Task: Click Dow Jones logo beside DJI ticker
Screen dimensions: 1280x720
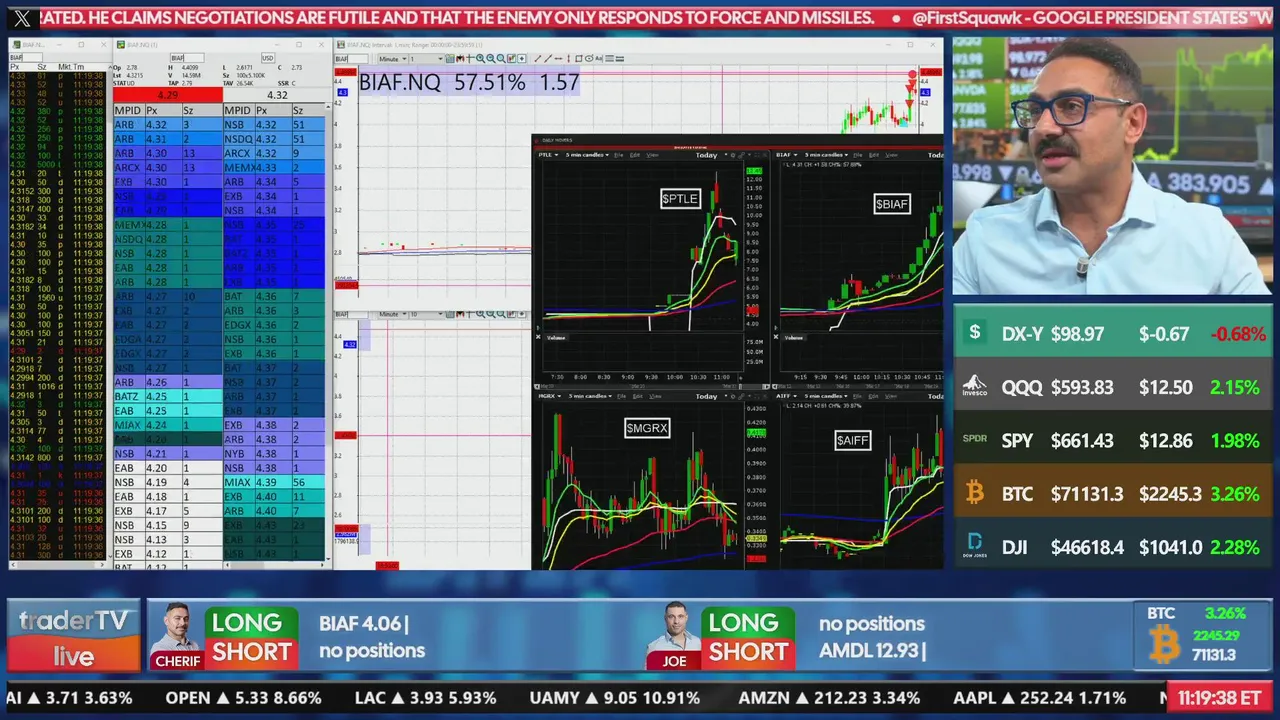Action: pos(975,546)
